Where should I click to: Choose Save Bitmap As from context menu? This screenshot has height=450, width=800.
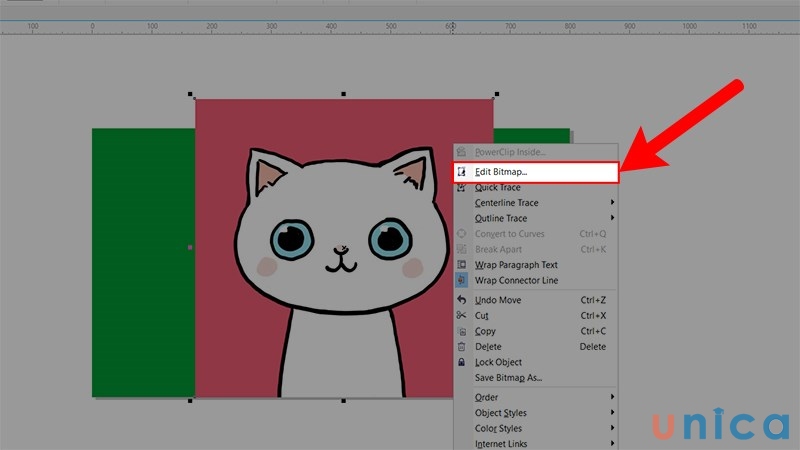(508, 378)
